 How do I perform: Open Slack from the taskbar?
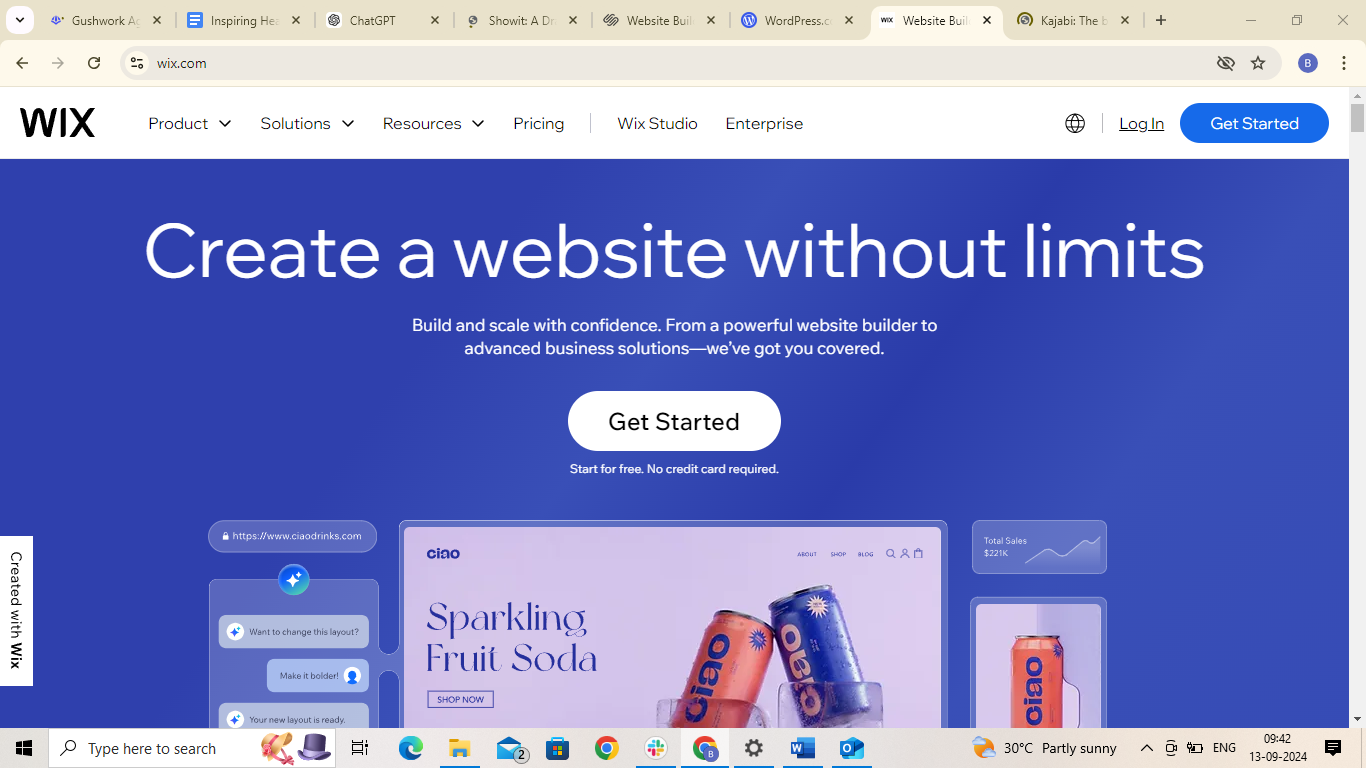(x=656, y=748)
